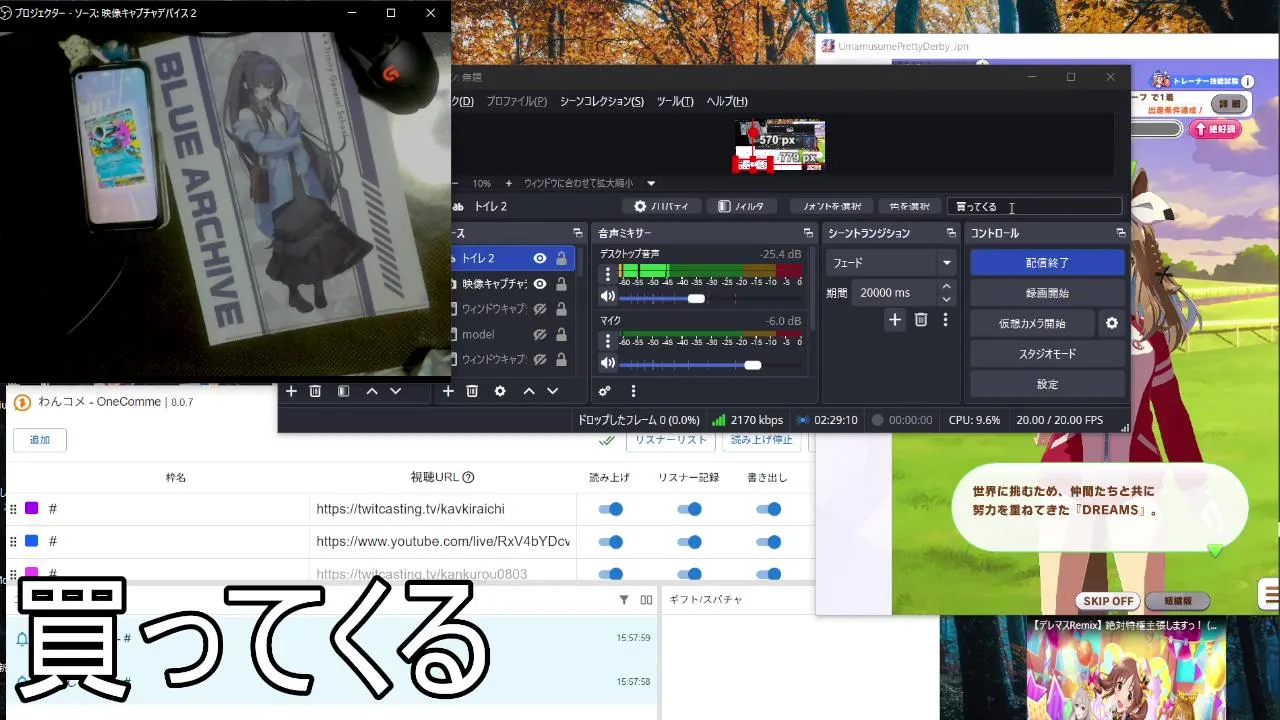Image resolution: width=1280 pixels, height=720 pixels.
Task: Open source properties from the sources toolbar gear
Action: 500,391
